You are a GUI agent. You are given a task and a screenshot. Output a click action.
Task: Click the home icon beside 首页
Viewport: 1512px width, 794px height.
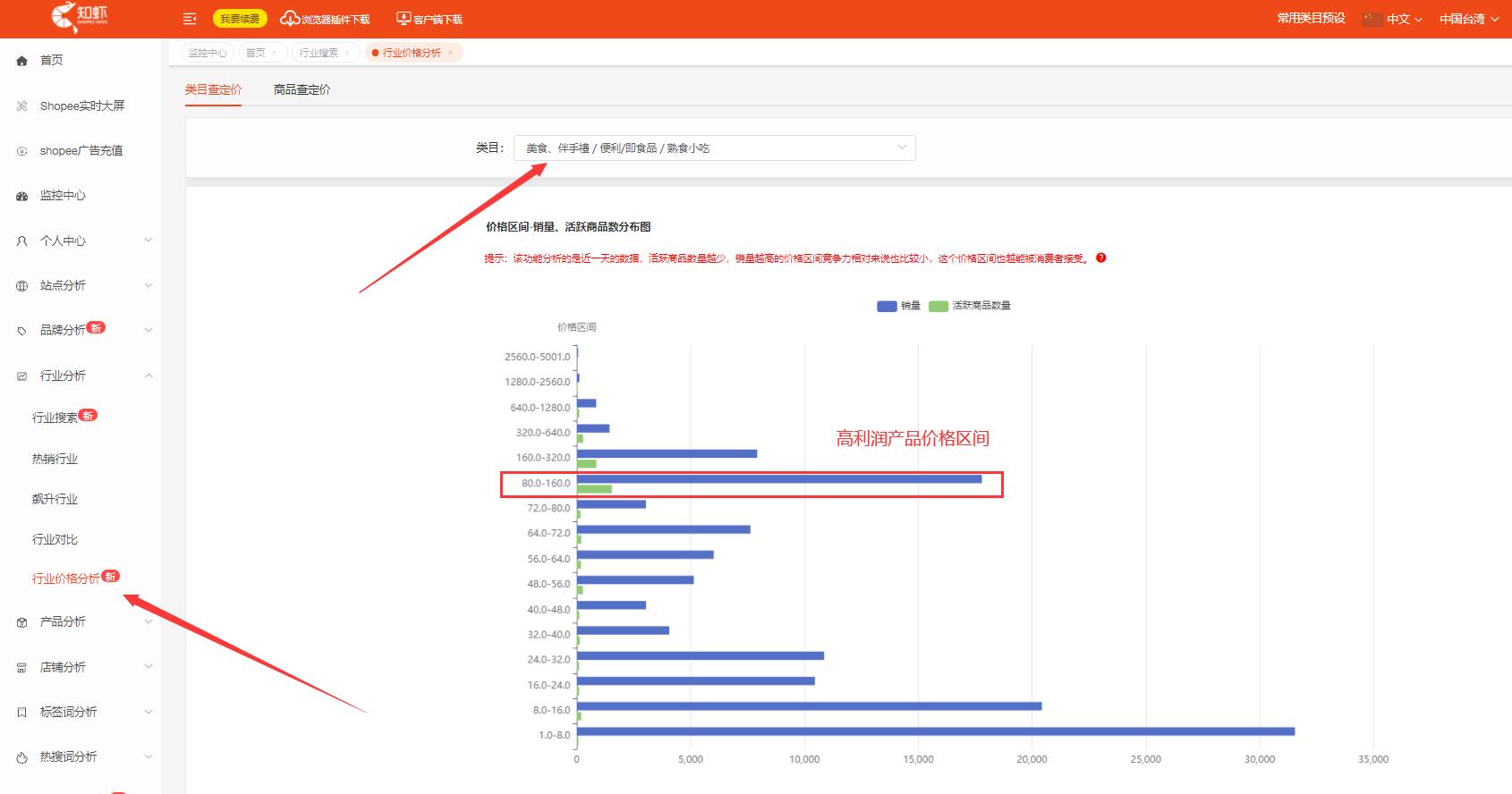tap(22, 61)
